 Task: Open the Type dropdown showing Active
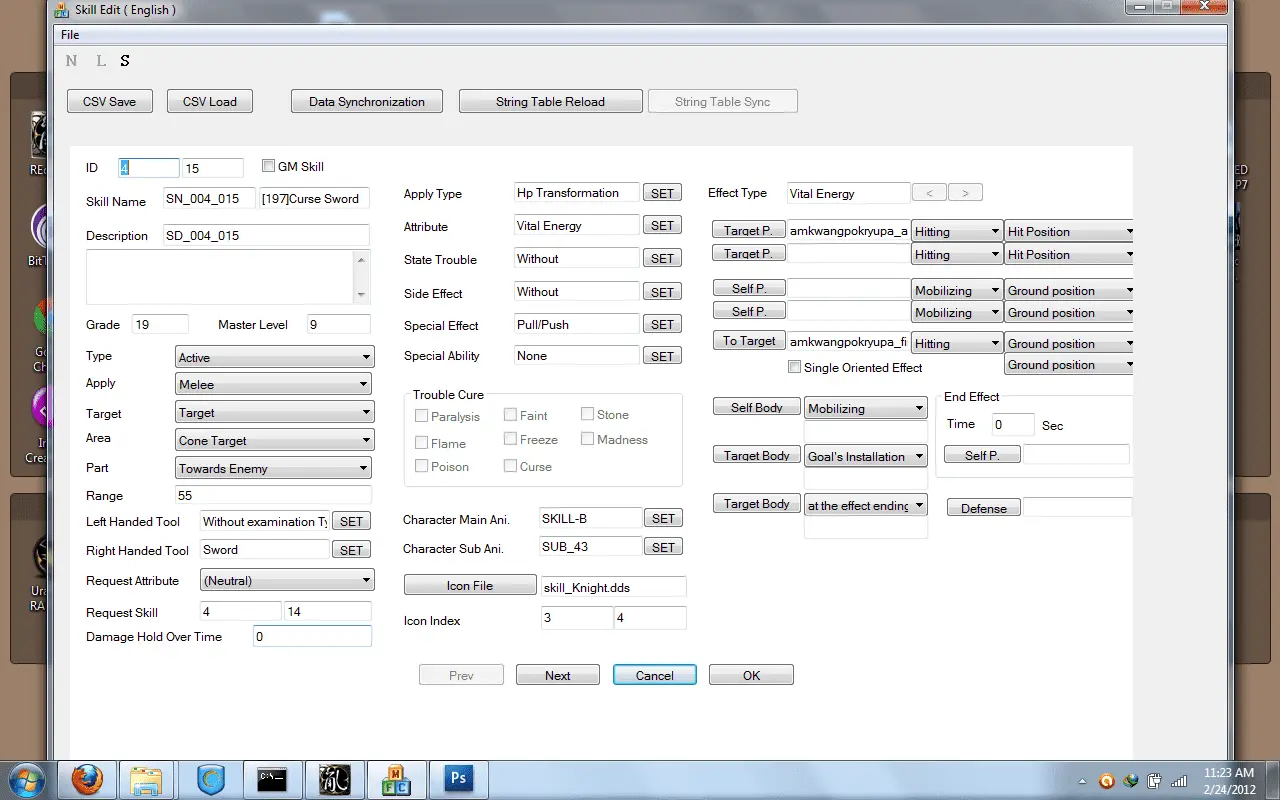pos(274,357)
